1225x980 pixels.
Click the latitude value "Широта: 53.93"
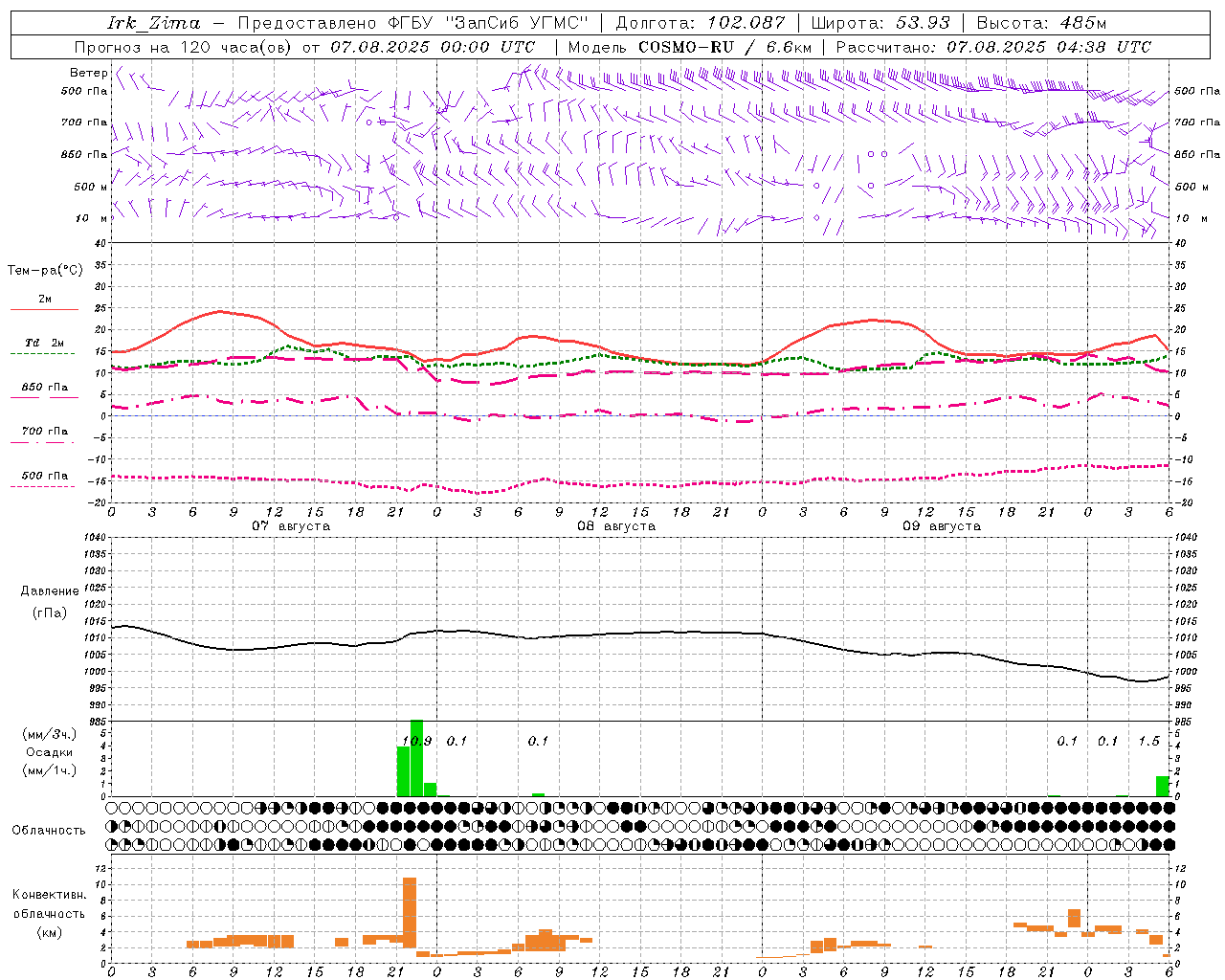pyautogui.click(x=880, y=23)
